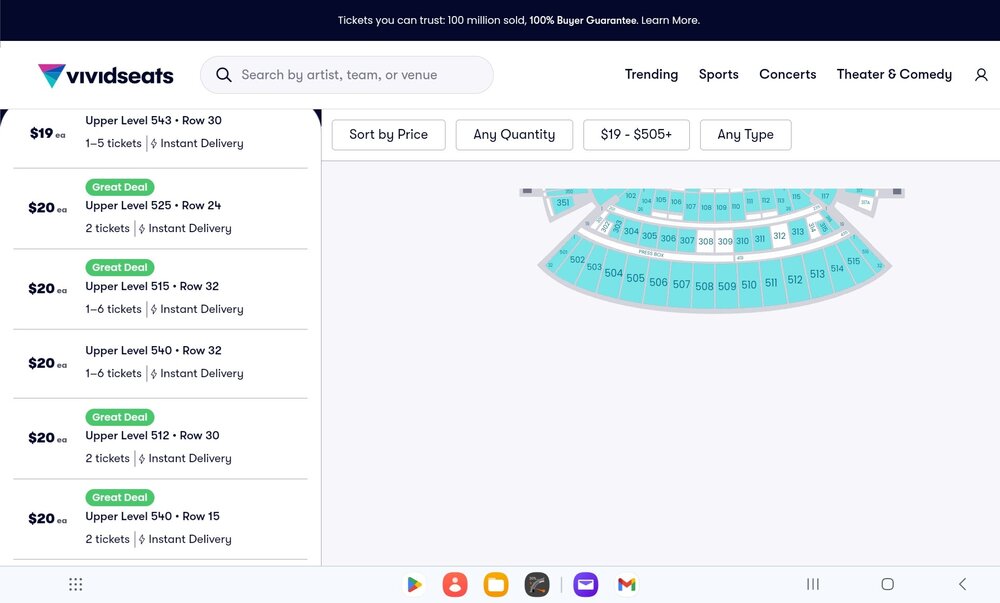1000x603 pixels.
Task: Open the Vivid Seats logo homepage
Action: pos(105,75)
